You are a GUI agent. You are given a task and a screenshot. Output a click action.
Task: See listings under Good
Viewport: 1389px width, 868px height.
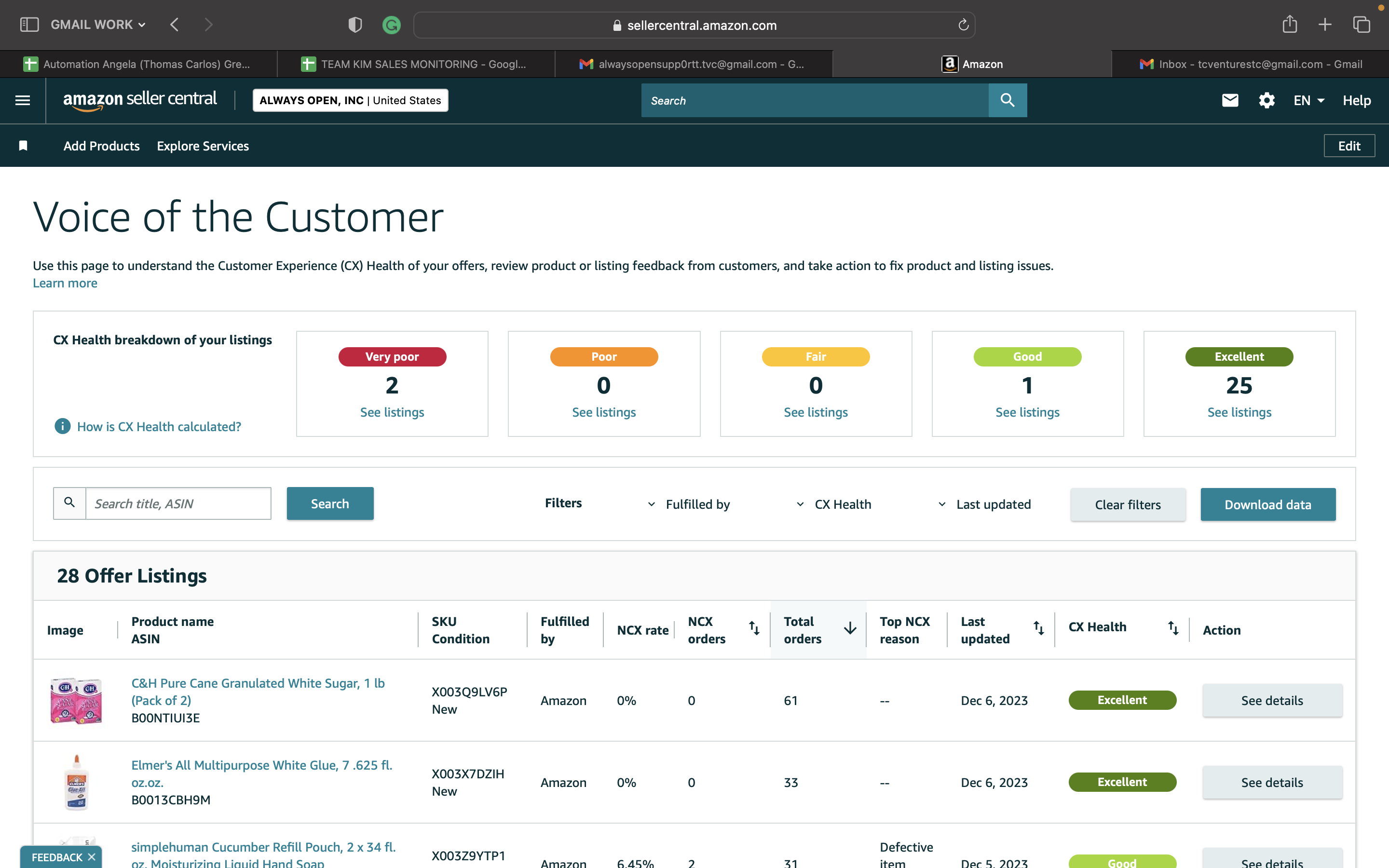[1027, 412]
